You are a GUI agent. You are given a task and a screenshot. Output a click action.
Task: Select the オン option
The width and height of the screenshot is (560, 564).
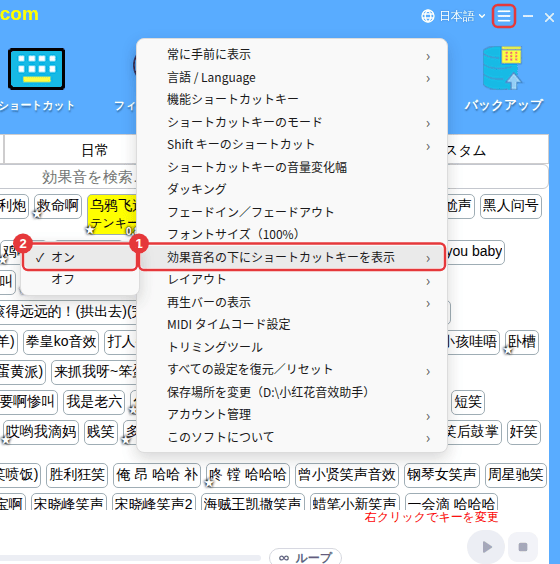(80, 257)
